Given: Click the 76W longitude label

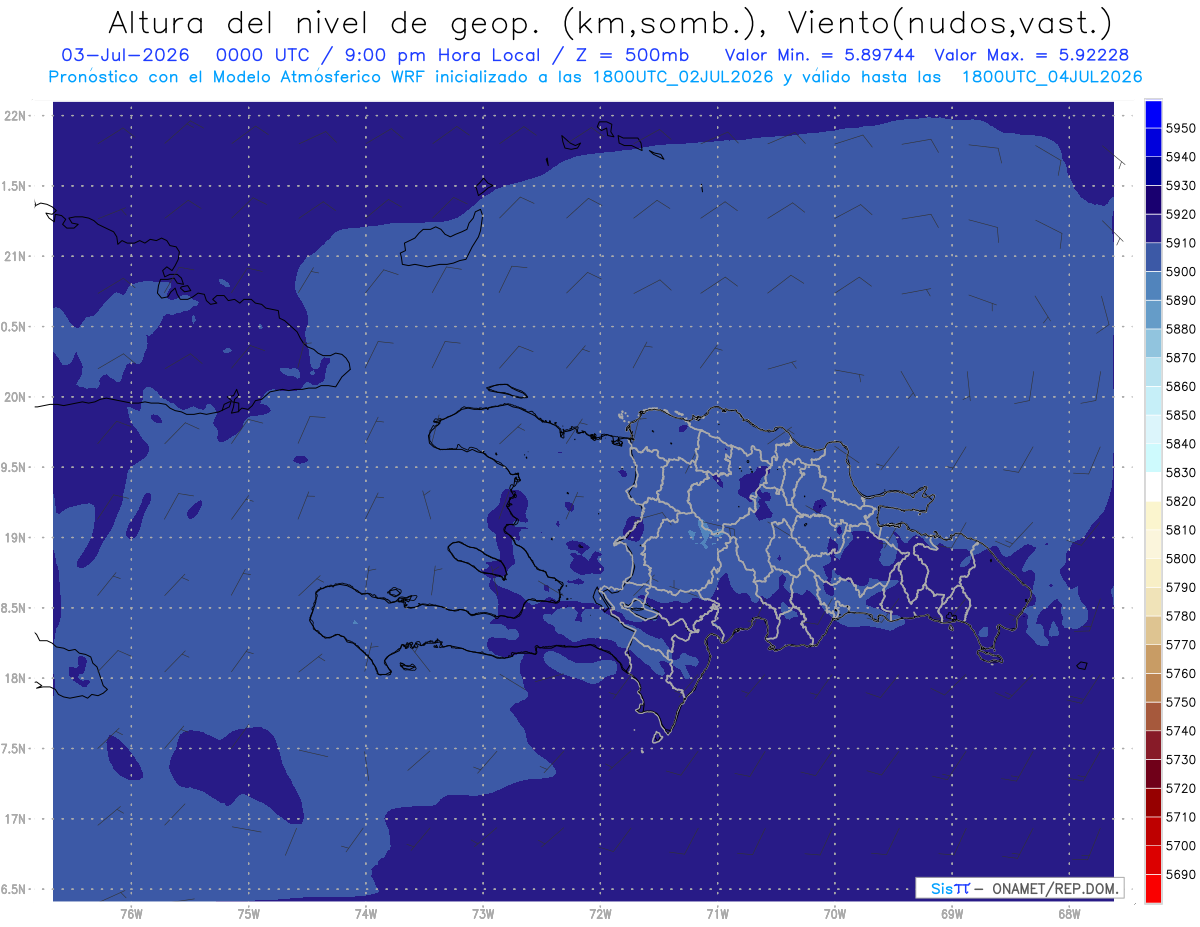Looking at the screenshot, I should click(131, 913).
